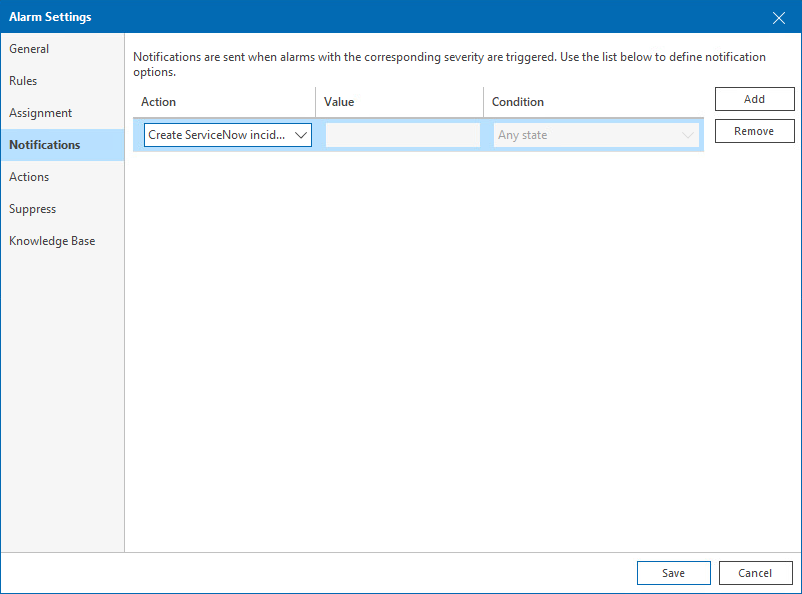Expand the Create ServiceNow incident action dropdown
This screenshot has width=802, height=594.
coord(228,135)
